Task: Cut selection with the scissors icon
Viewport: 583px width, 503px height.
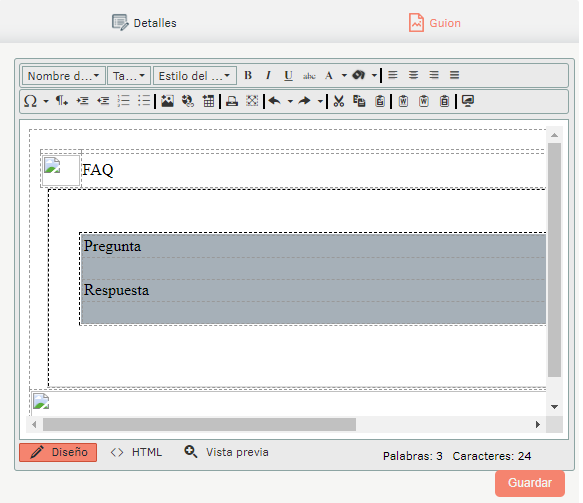Action: point(339,101)
